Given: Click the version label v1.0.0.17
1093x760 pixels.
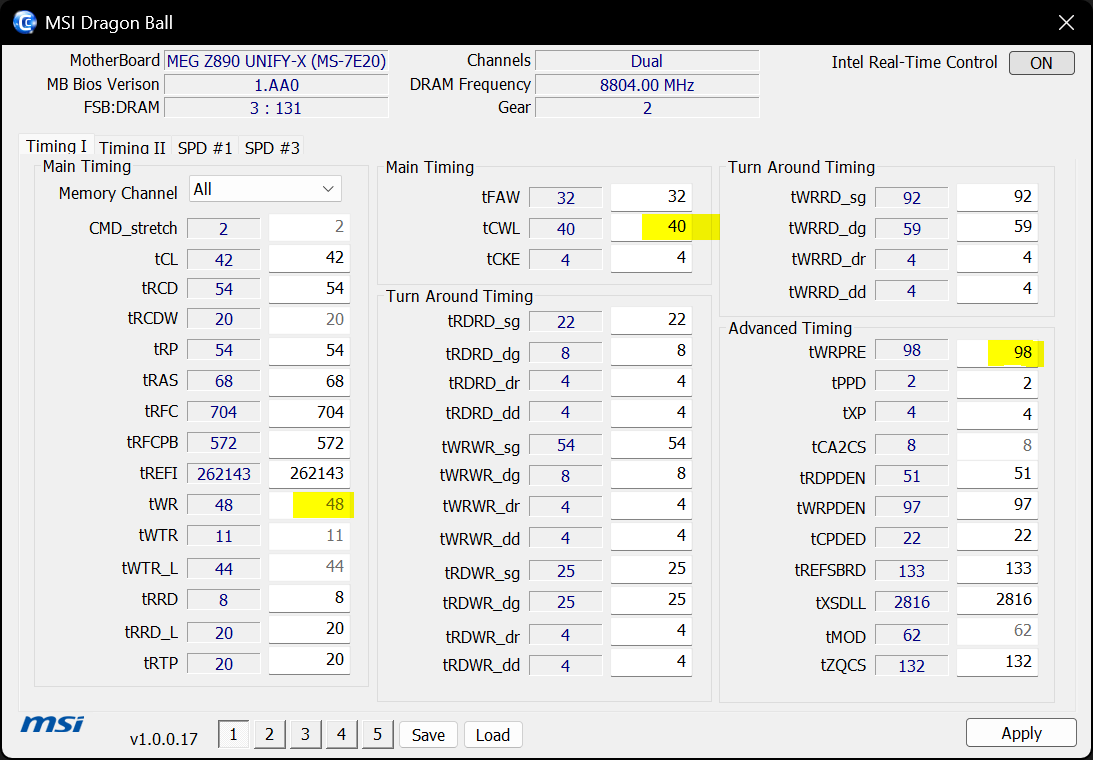Looking at the screenshot, I should point(164,738).
